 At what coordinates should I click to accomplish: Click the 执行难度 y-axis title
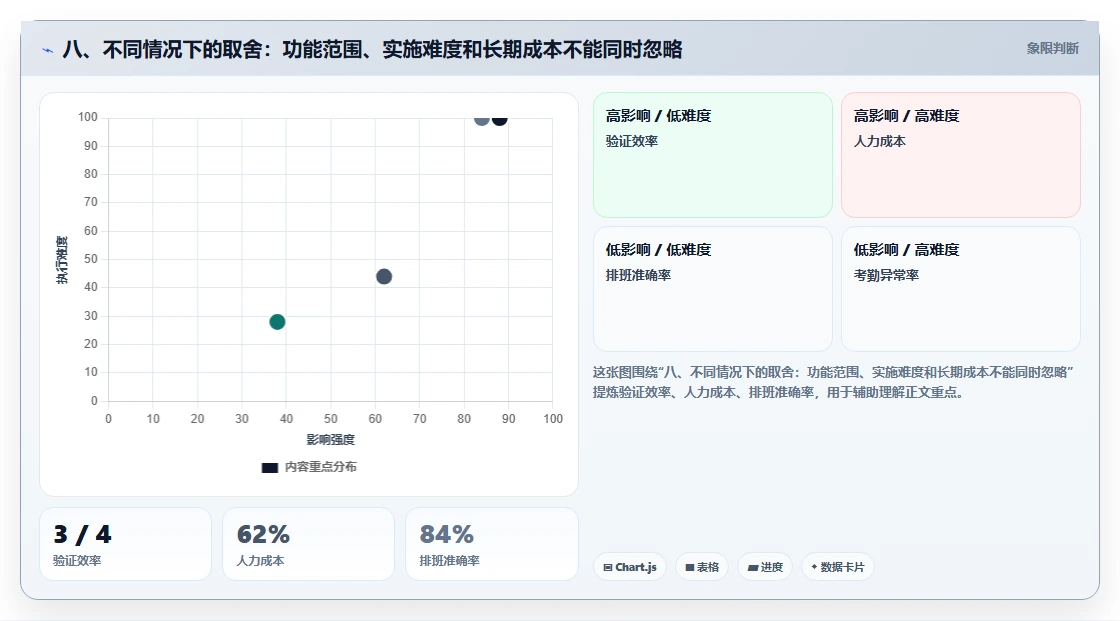(x=62, y=259)
